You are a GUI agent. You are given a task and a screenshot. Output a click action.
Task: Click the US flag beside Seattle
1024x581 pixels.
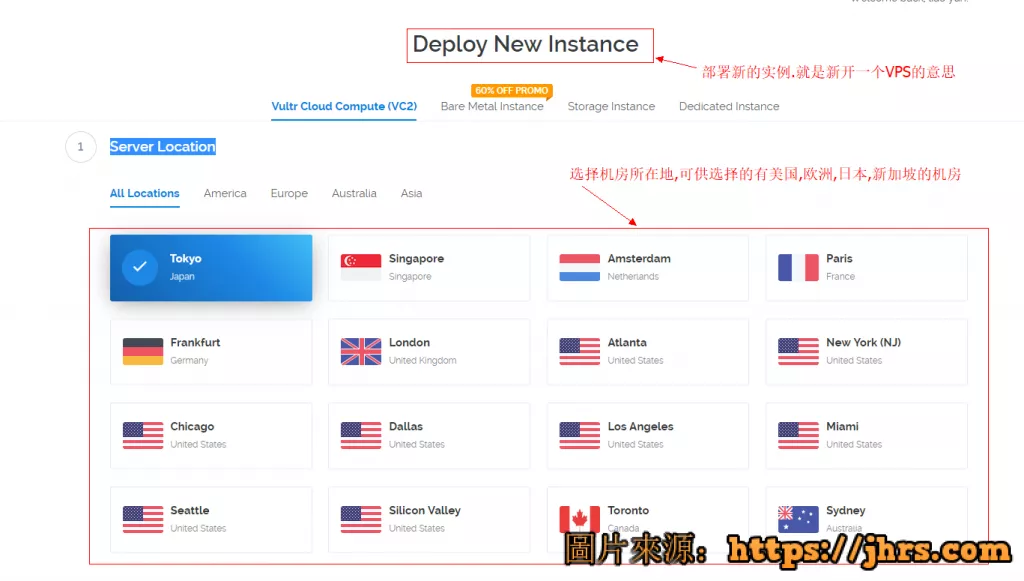[x=142, y=520]
